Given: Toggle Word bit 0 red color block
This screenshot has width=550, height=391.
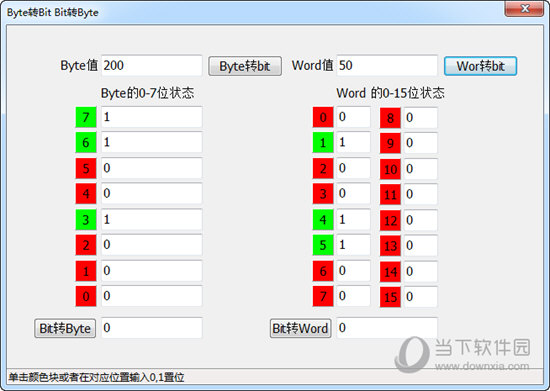Looking at the screenshot, I should tap(323, 117).
